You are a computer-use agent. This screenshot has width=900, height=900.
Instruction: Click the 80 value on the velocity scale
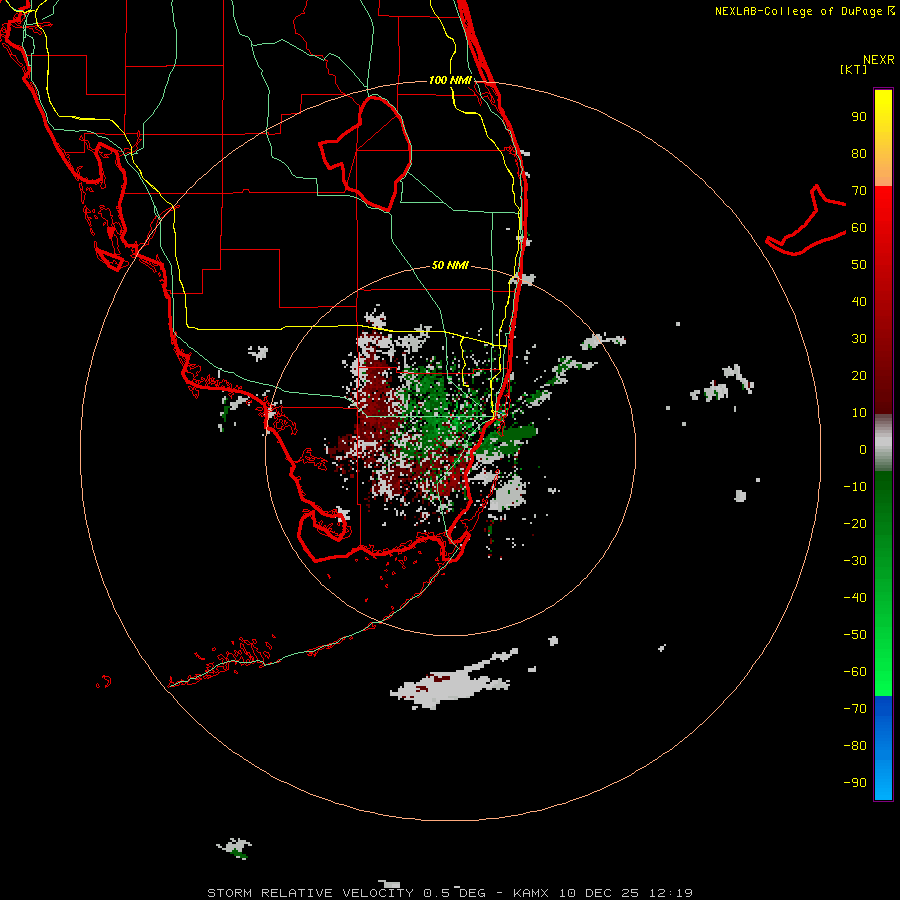tap(859, 154)
